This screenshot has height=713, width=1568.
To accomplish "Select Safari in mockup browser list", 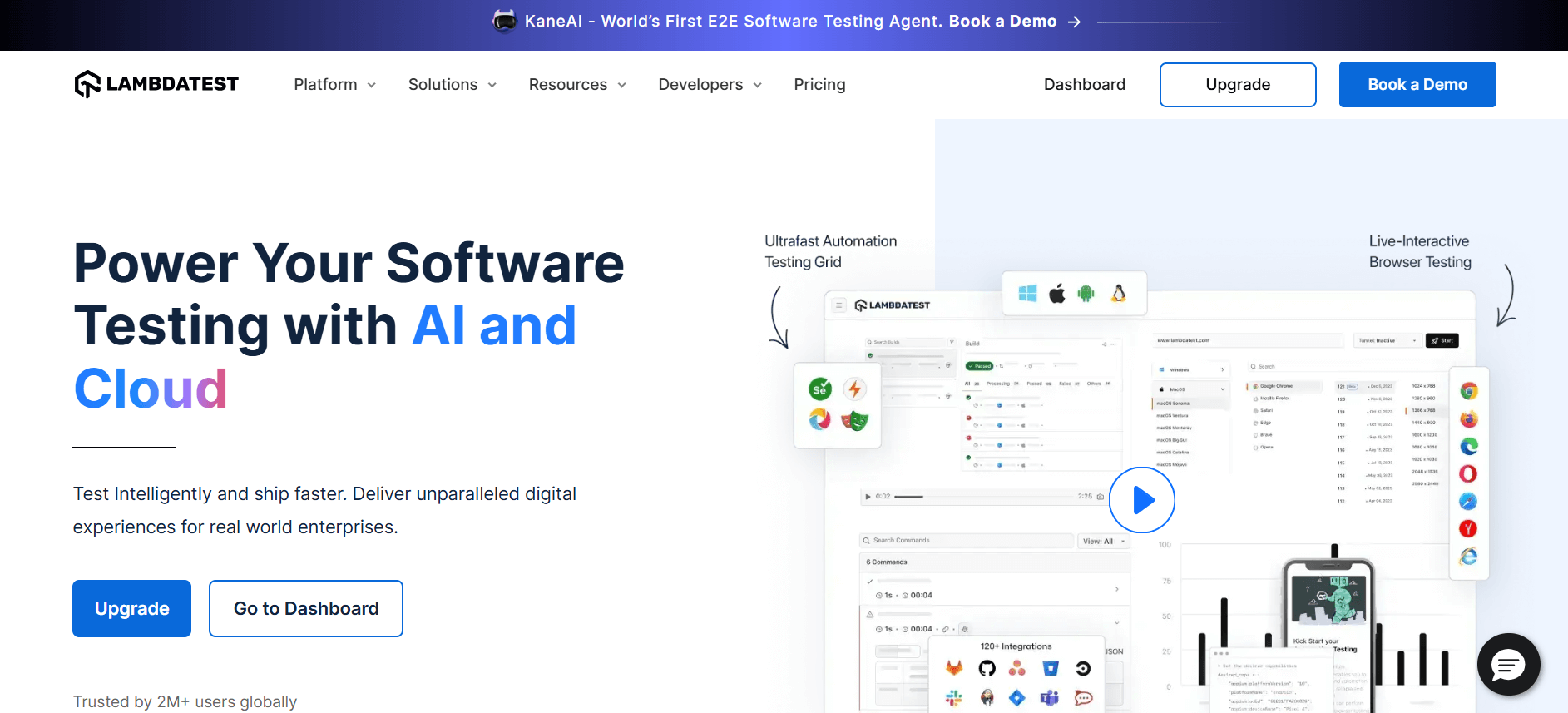I will [x=1263, y=410].
